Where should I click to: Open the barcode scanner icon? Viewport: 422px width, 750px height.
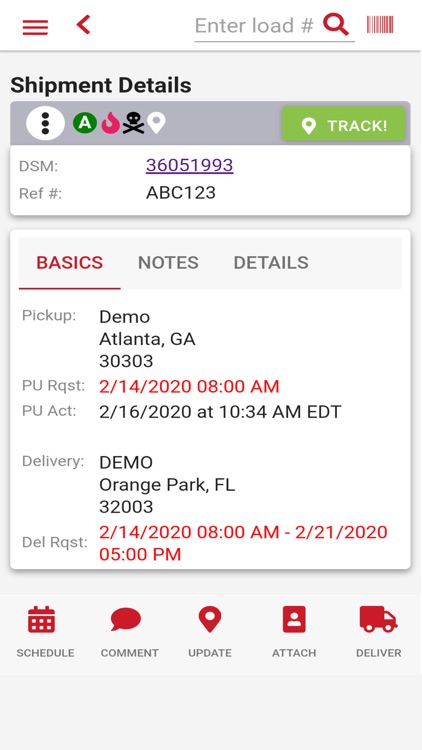tap(380, 24)
